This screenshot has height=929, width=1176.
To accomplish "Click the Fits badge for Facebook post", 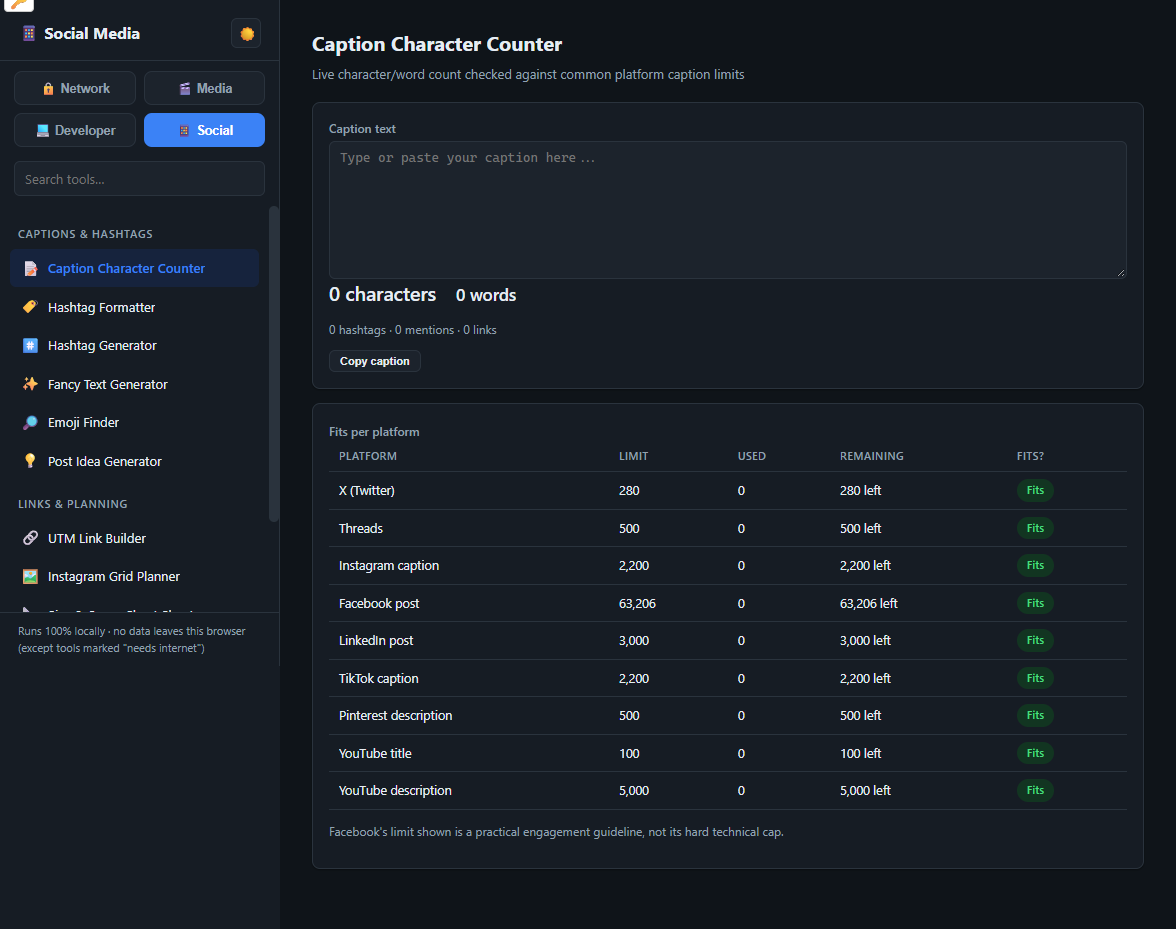I will (x=1035, y=604).
